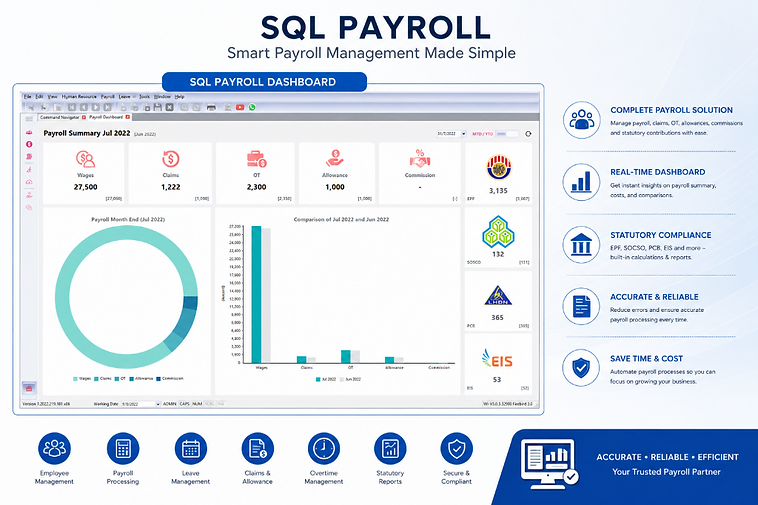
Task: Click the Paste toolbar icon
Action: 57,107
